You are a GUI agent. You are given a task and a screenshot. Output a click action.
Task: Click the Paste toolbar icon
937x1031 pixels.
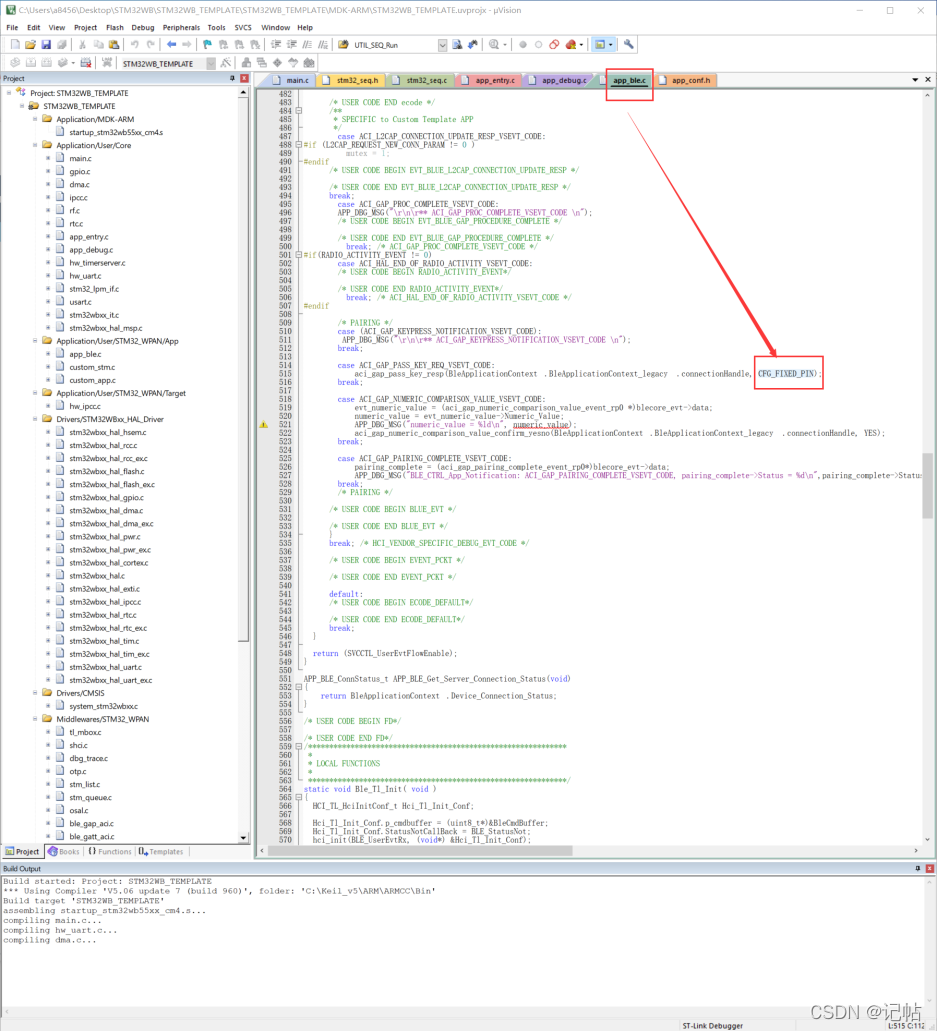point(114,45)
